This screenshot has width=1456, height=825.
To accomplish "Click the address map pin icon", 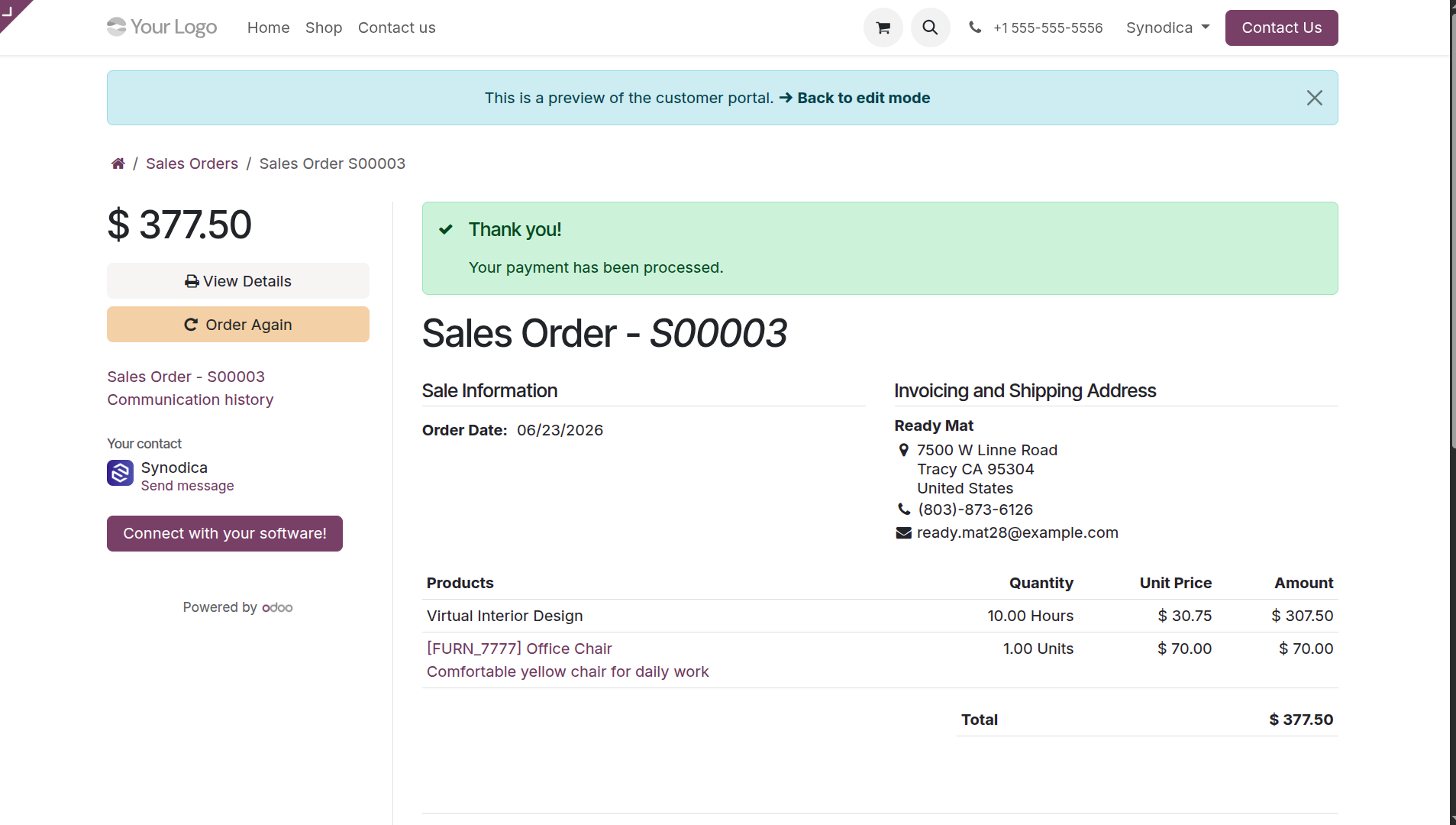I will coord(903,450).
